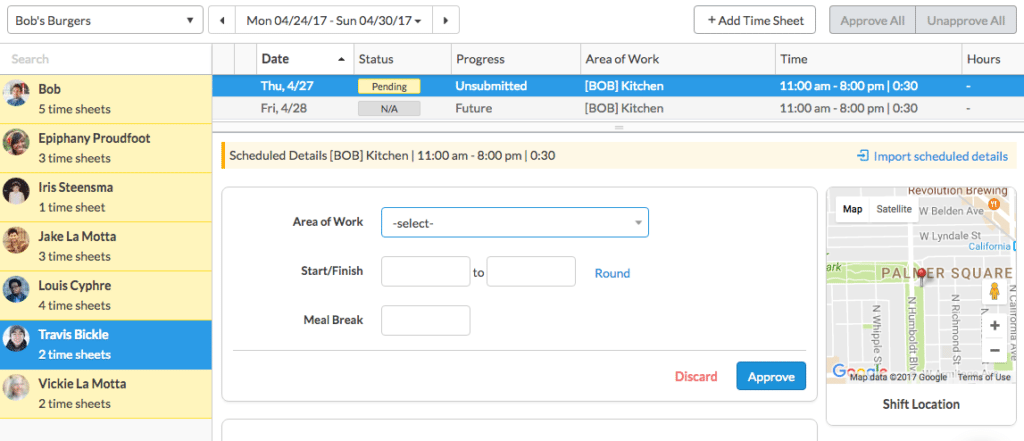Click the import icon beside Import scheduled details
Screen dimensions: 1024x441
863,156
